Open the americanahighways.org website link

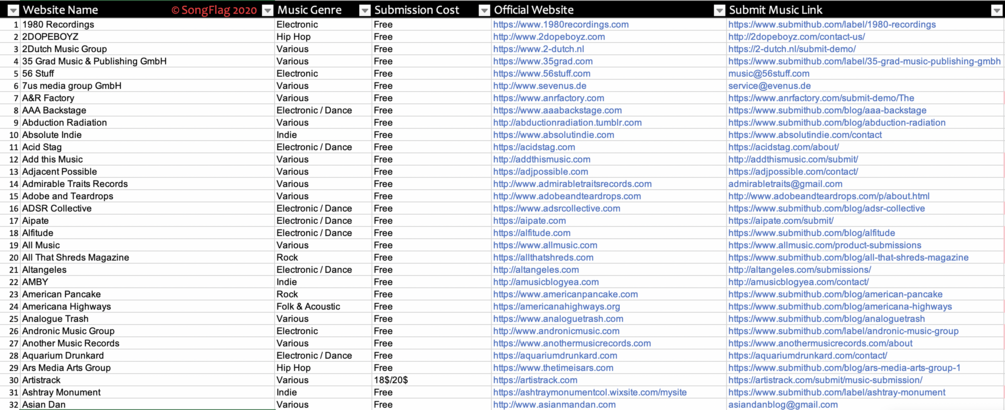(x=556, y=306)
